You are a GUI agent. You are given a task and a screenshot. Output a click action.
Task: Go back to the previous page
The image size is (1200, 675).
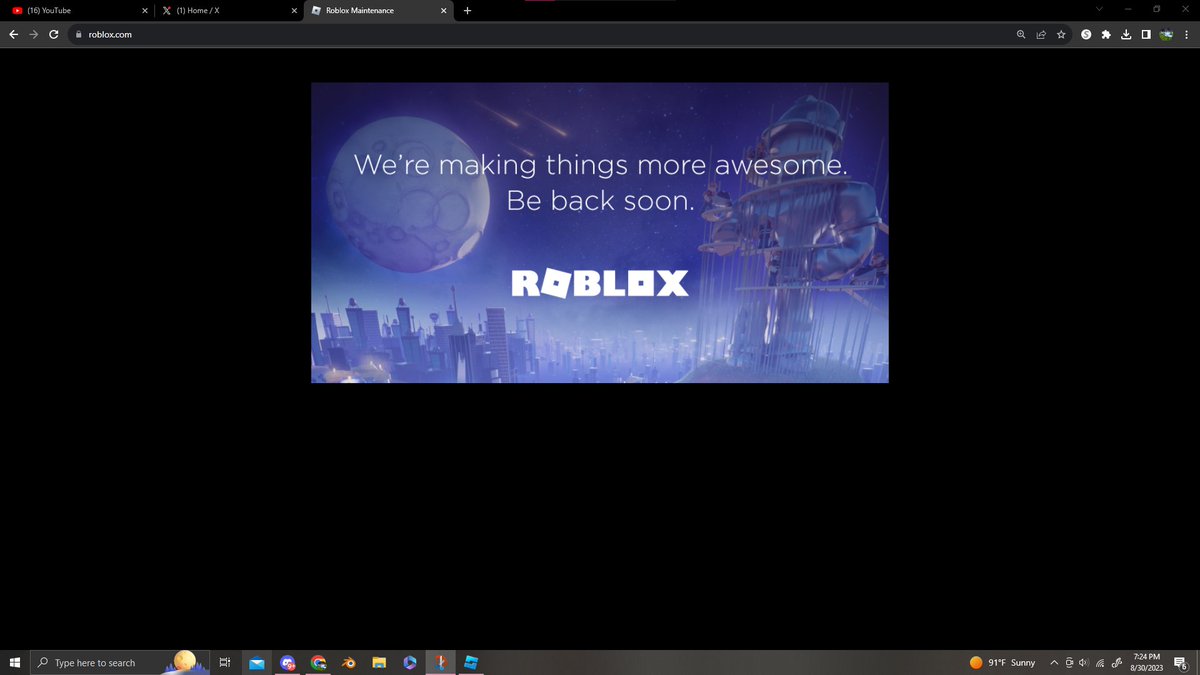[13, 34]
